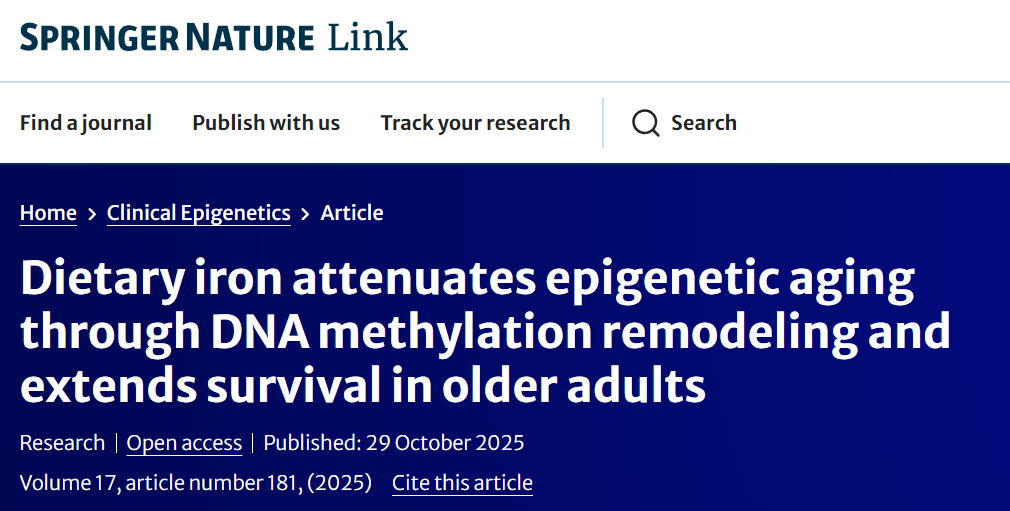
Task: Open the Publish with us menu
Action: pyautogui.click(x=266, y=123)
